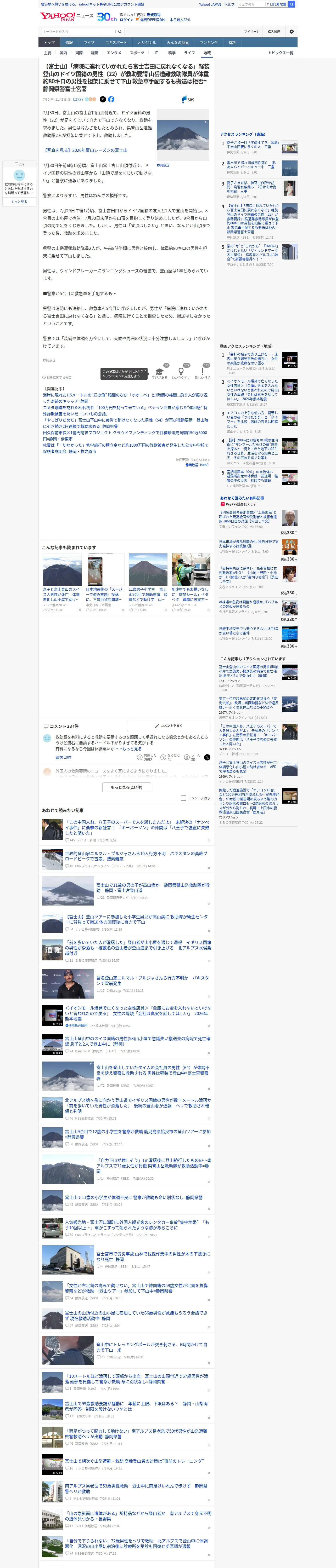This screenshot has width=336, height=1568.
Task: Open first video ranking thumbnail 店内に戻り
Action: tap(290, 360)
